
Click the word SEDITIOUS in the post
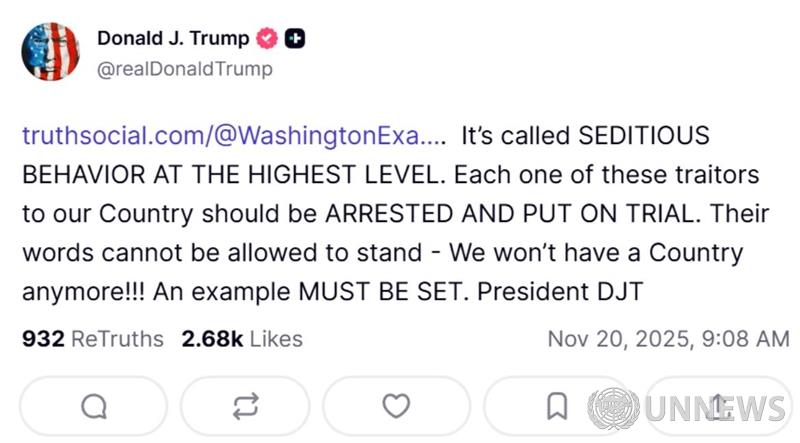point(644,135)
